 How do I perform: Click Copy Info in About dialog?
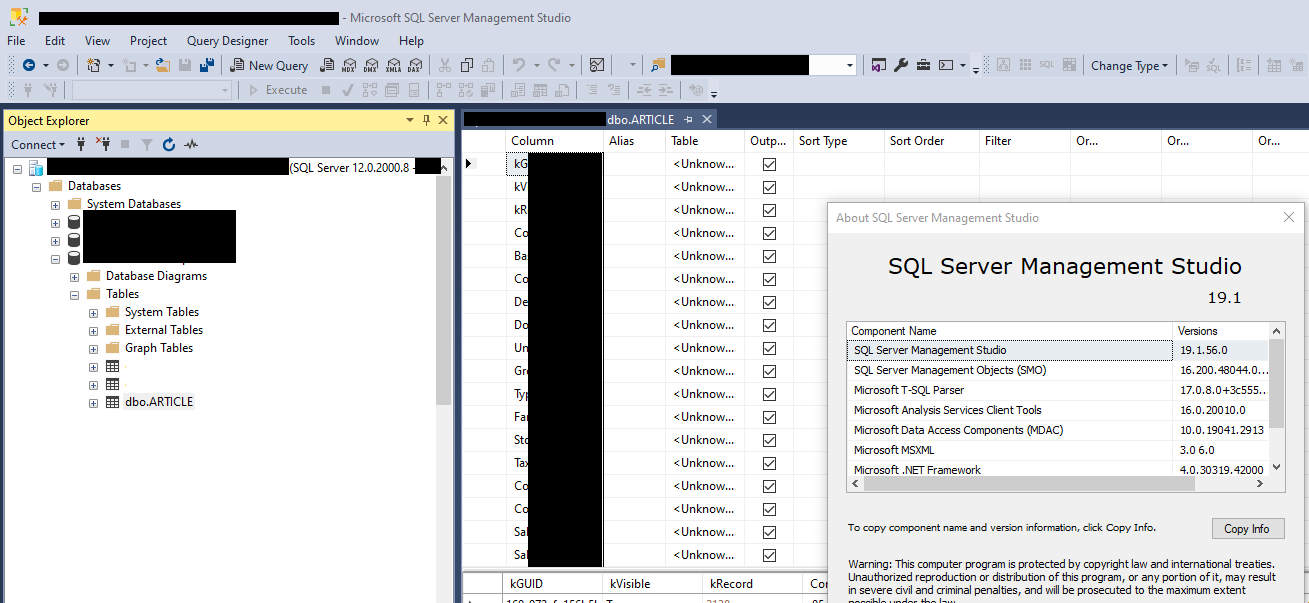pyautogui.click(x=1247, y=529)
